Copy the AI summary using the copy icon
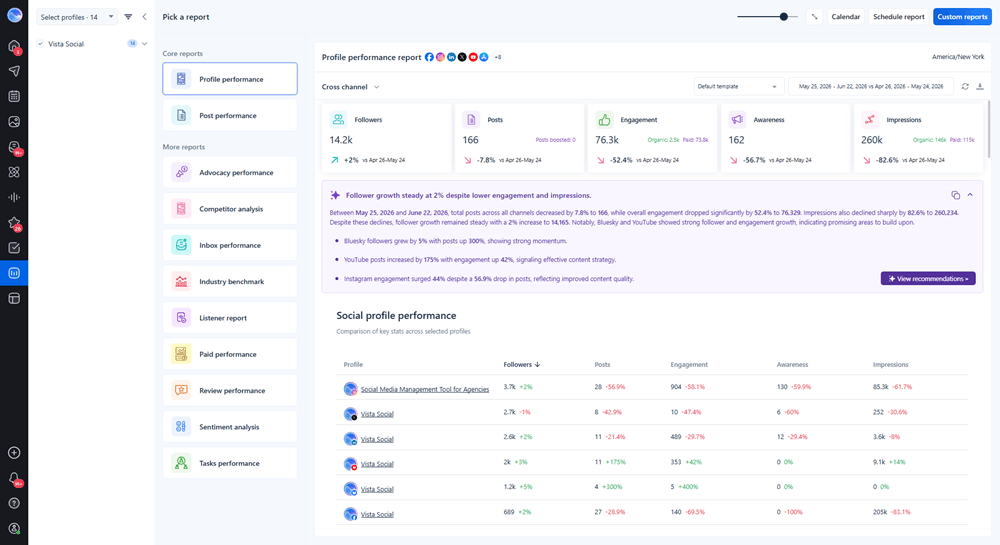This screenshot has height=545, width=1000. point(955,195)
